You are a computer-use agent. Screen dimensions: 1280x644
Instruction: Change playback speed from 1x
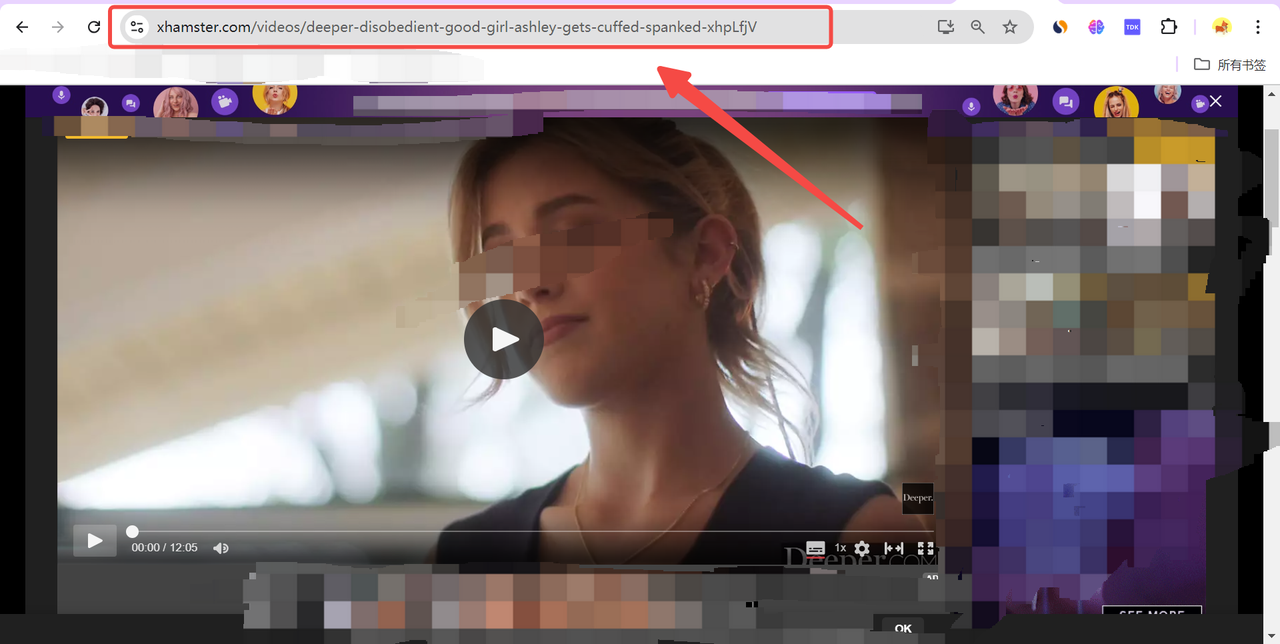tap(839, 548)
